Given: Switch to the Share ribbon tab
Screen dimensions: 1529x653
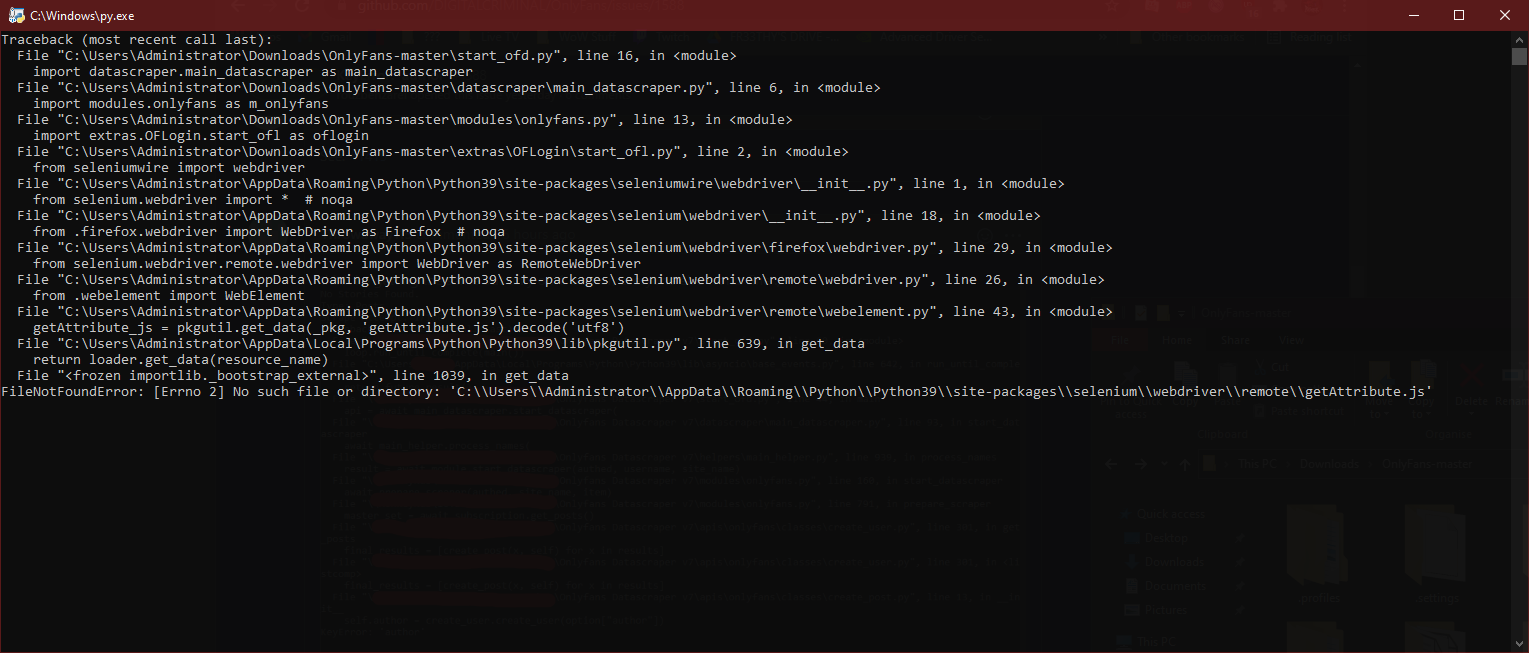Looking at the screenshot, I should (1236, 339).
